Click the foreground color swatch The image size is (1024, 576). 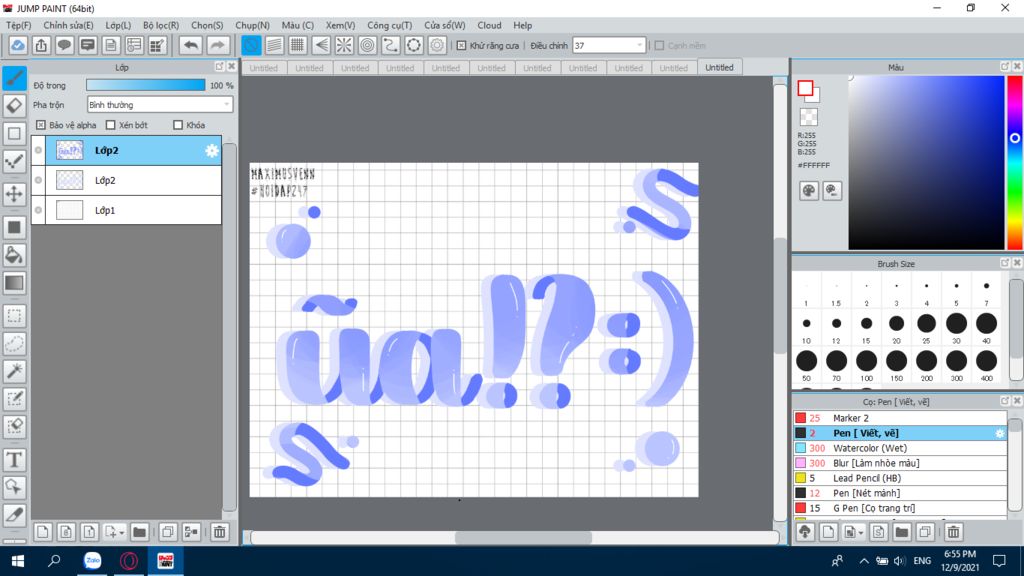(x=805, y=88)
